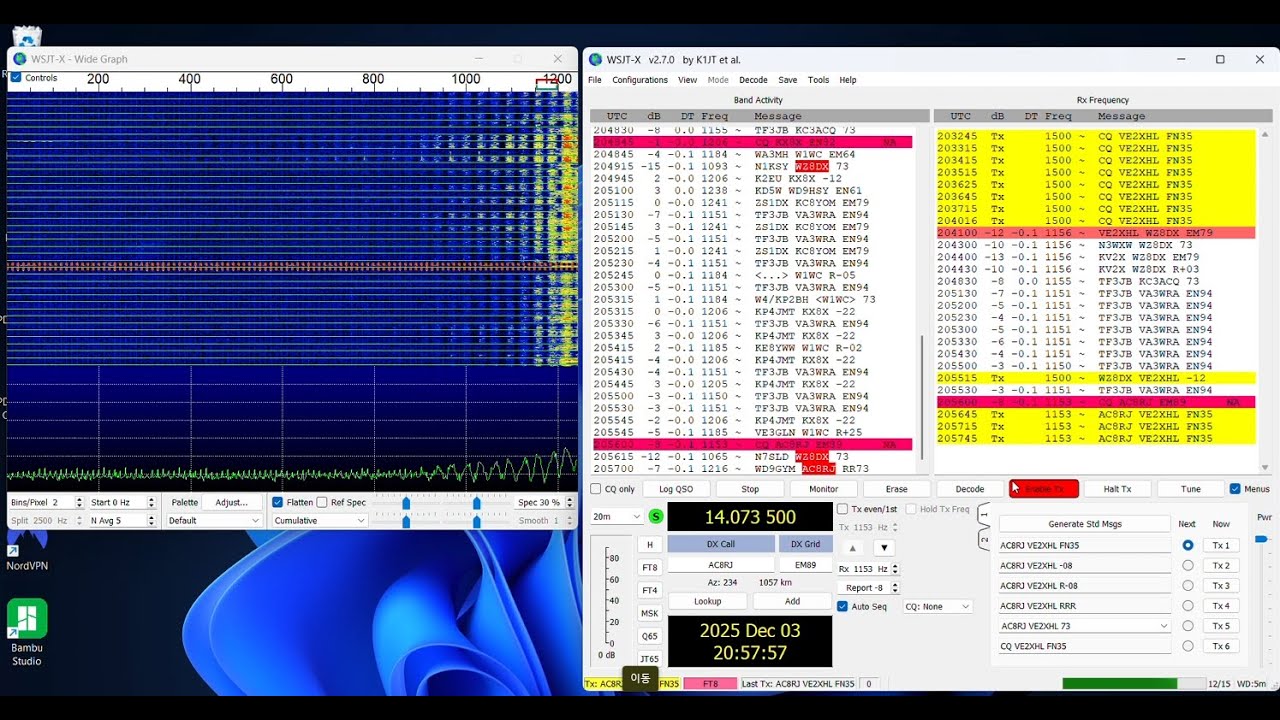Click the Adjust... palette button
Viewport: 1280px width, 720px height.
(x=232, y=502)
